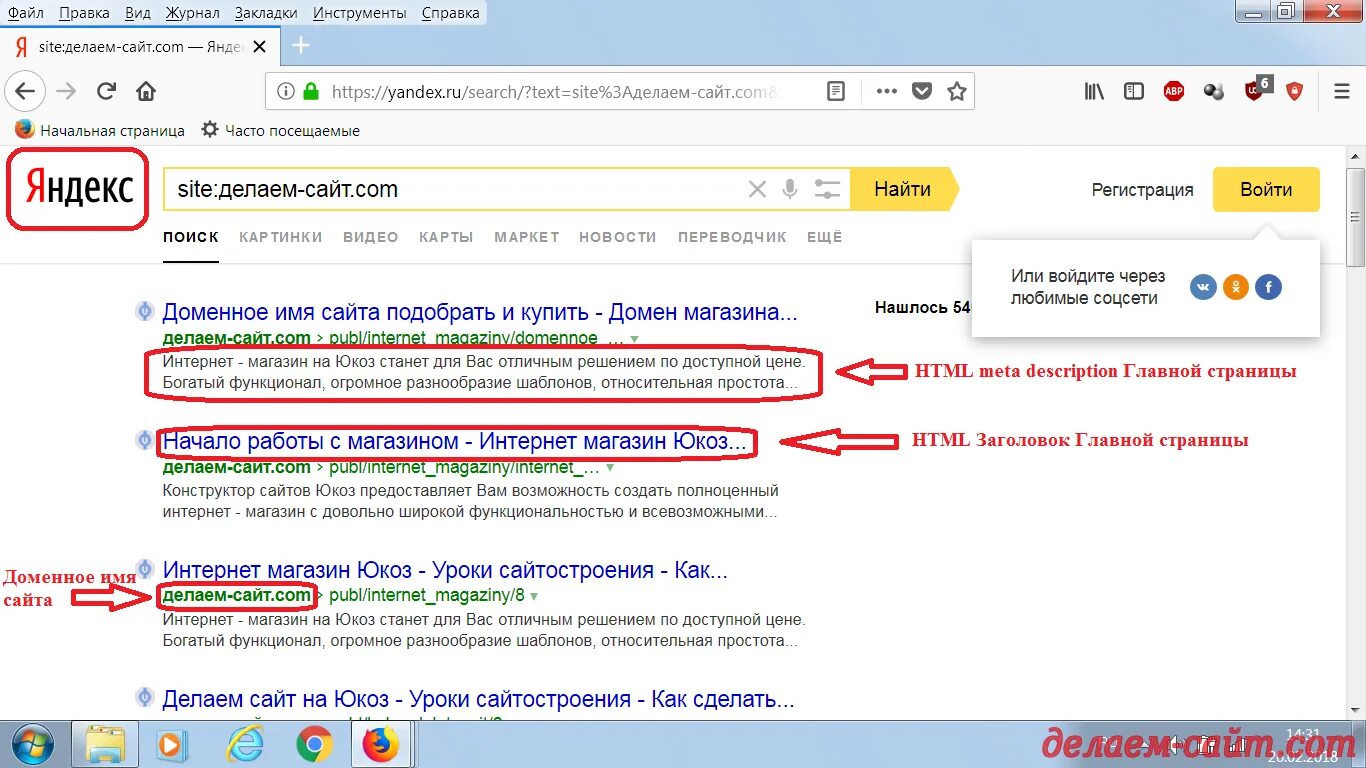Open page actions three-dot menu

(886, 92)
